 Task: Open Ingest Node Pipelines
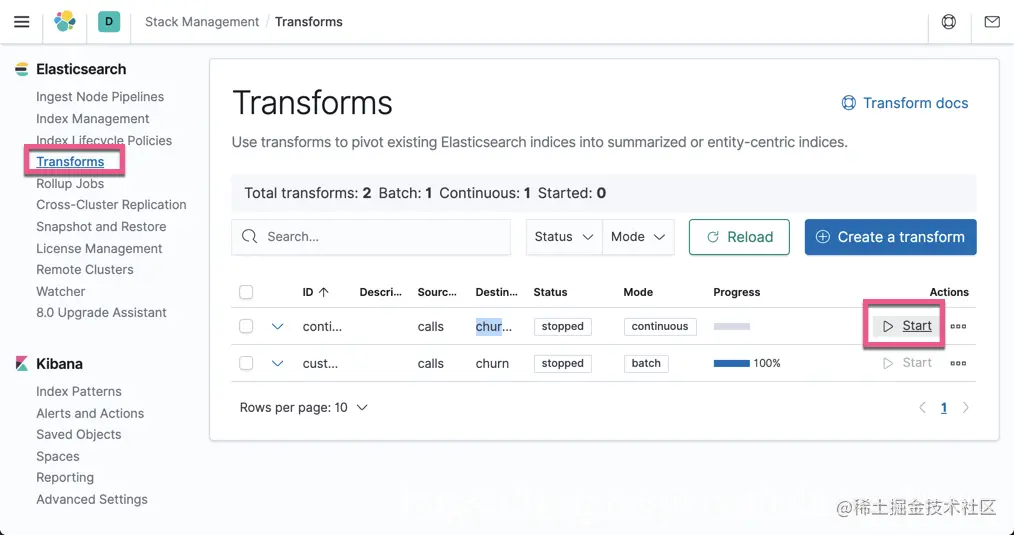click(x=100, y=97)
